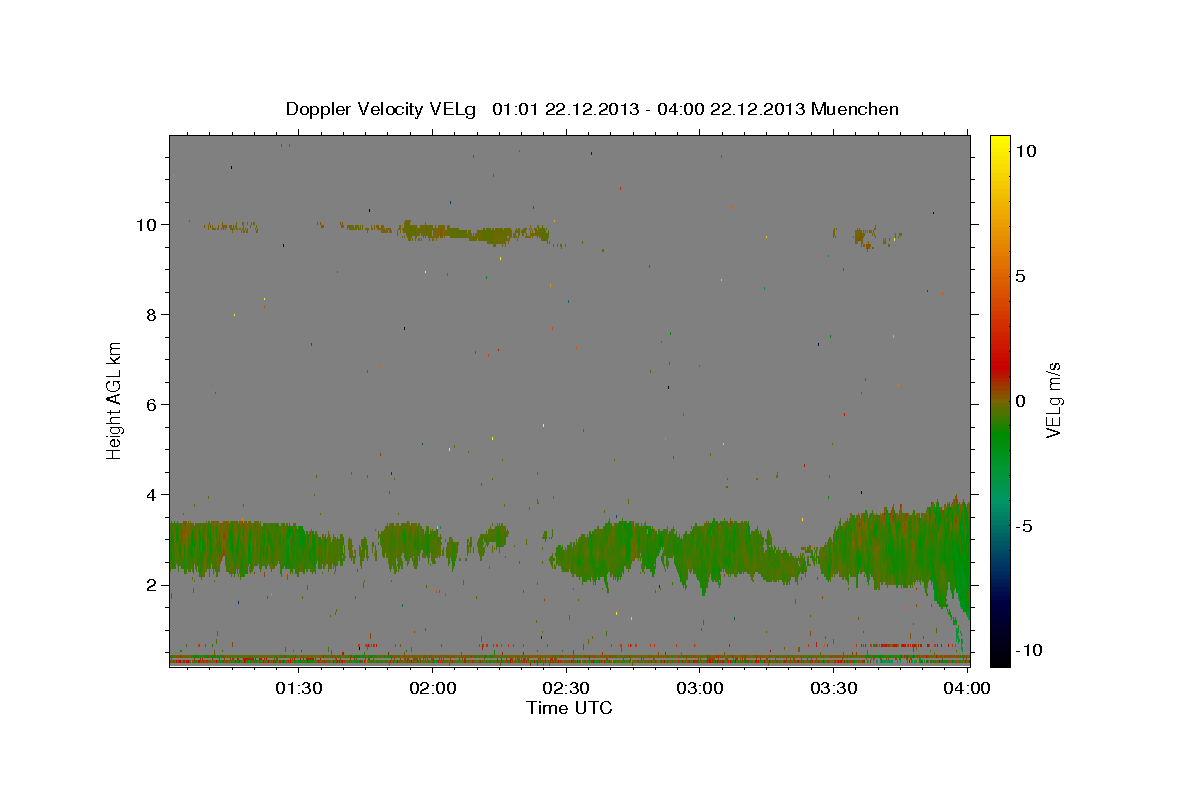
Task: Click the 03:30 time tick label
Action: 833,688
